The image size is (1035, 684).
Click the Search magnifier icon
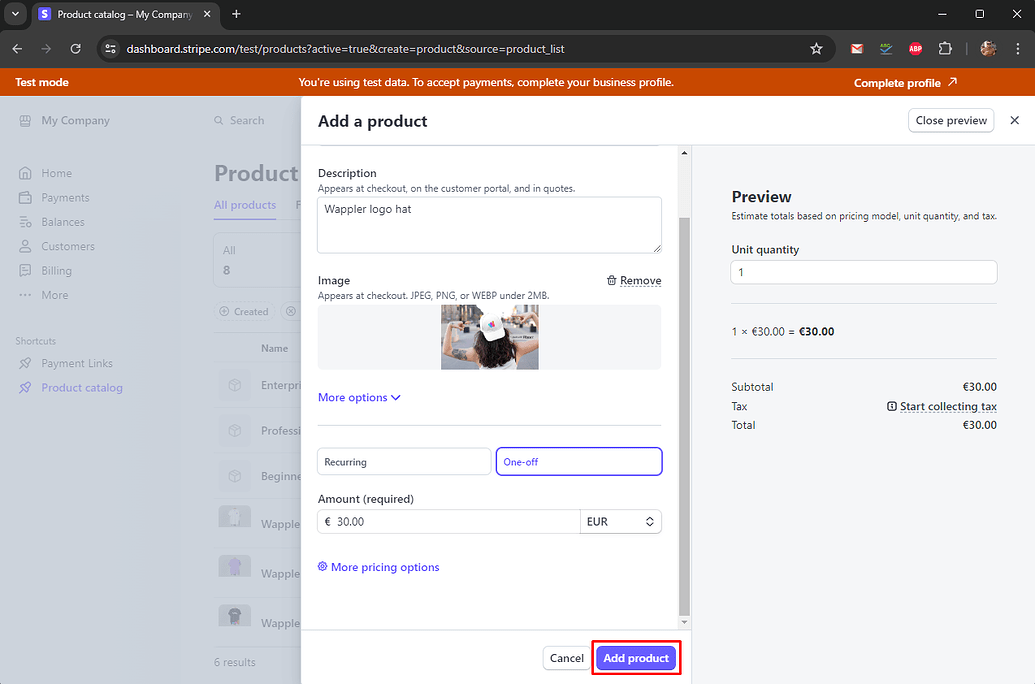[x=218, y=120]
